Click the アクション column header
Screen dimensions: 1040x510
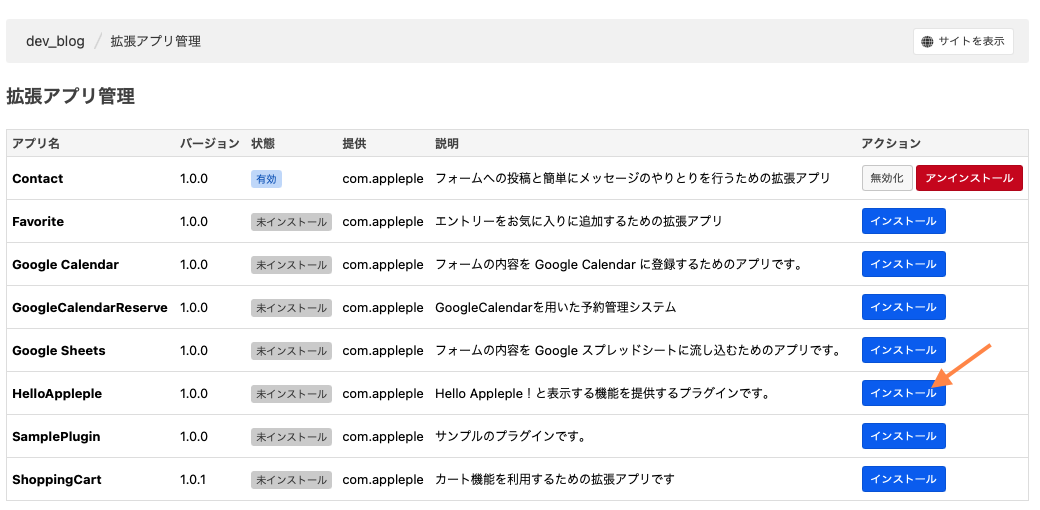[891, 143]
